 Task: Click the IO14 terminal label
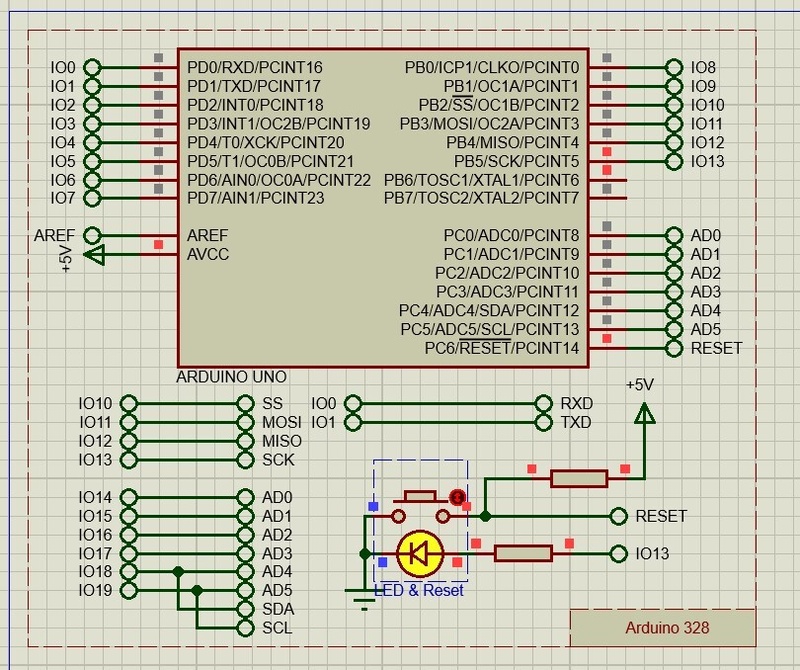95,498
